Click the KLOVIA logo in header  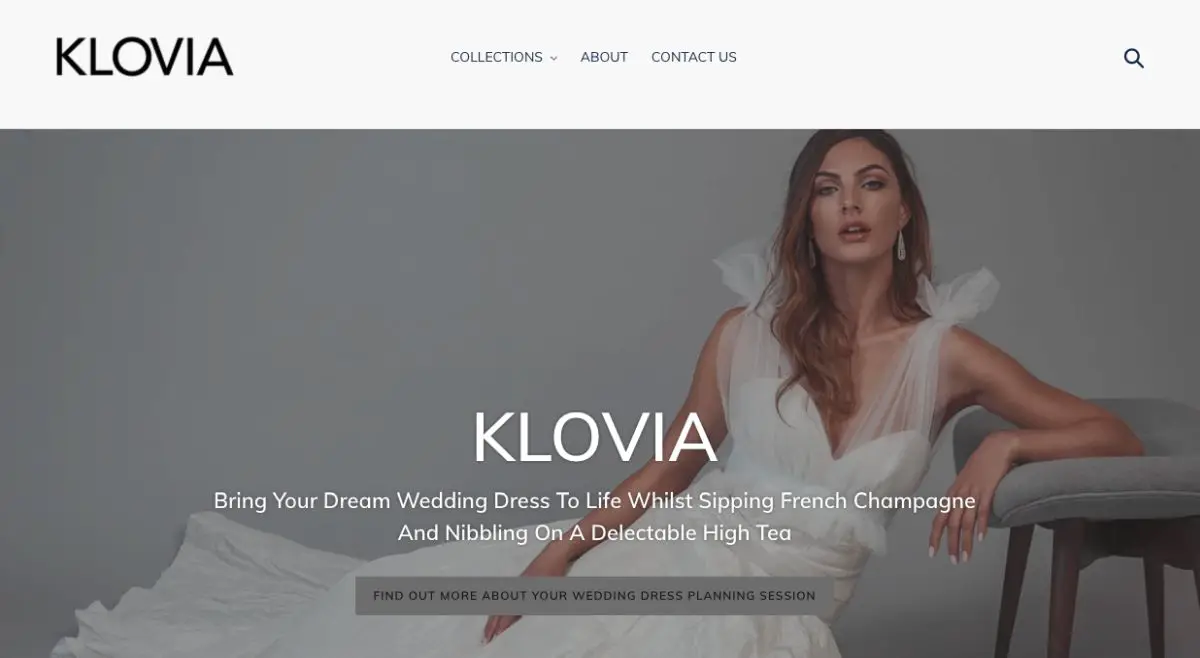tap(145, 57)
